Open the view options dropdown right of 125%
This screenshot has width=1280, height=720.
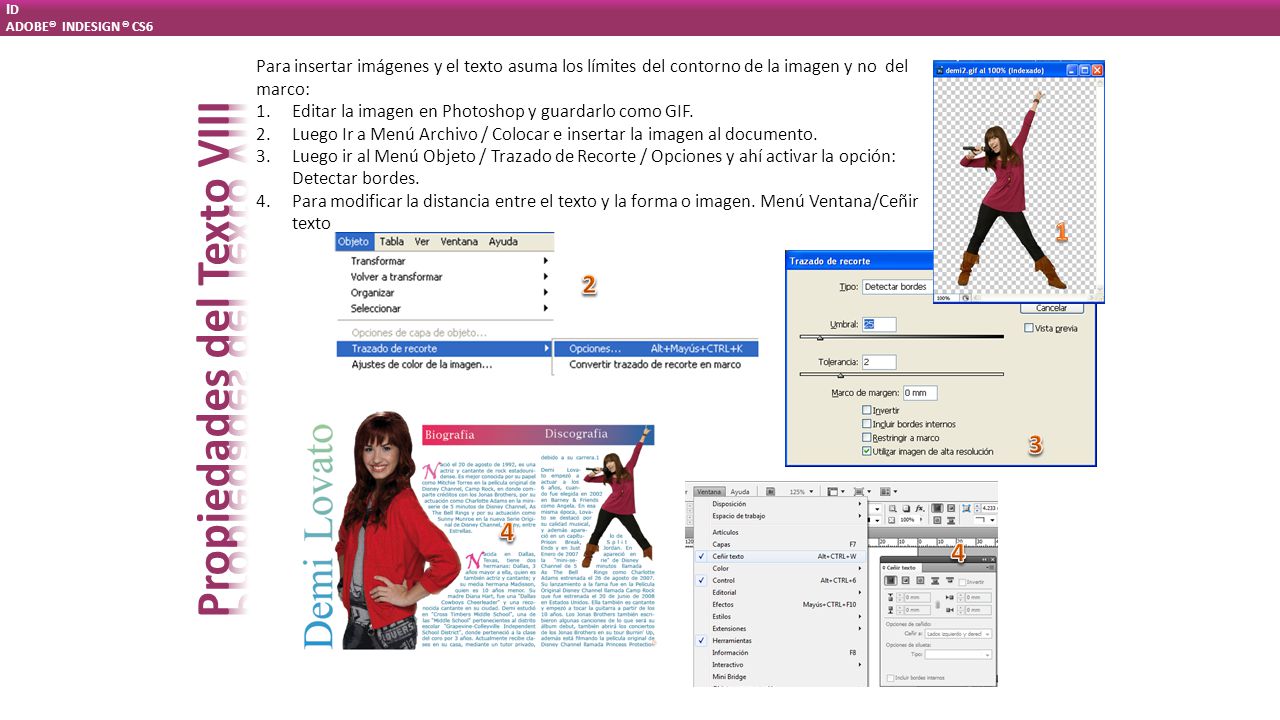point(836,492)
